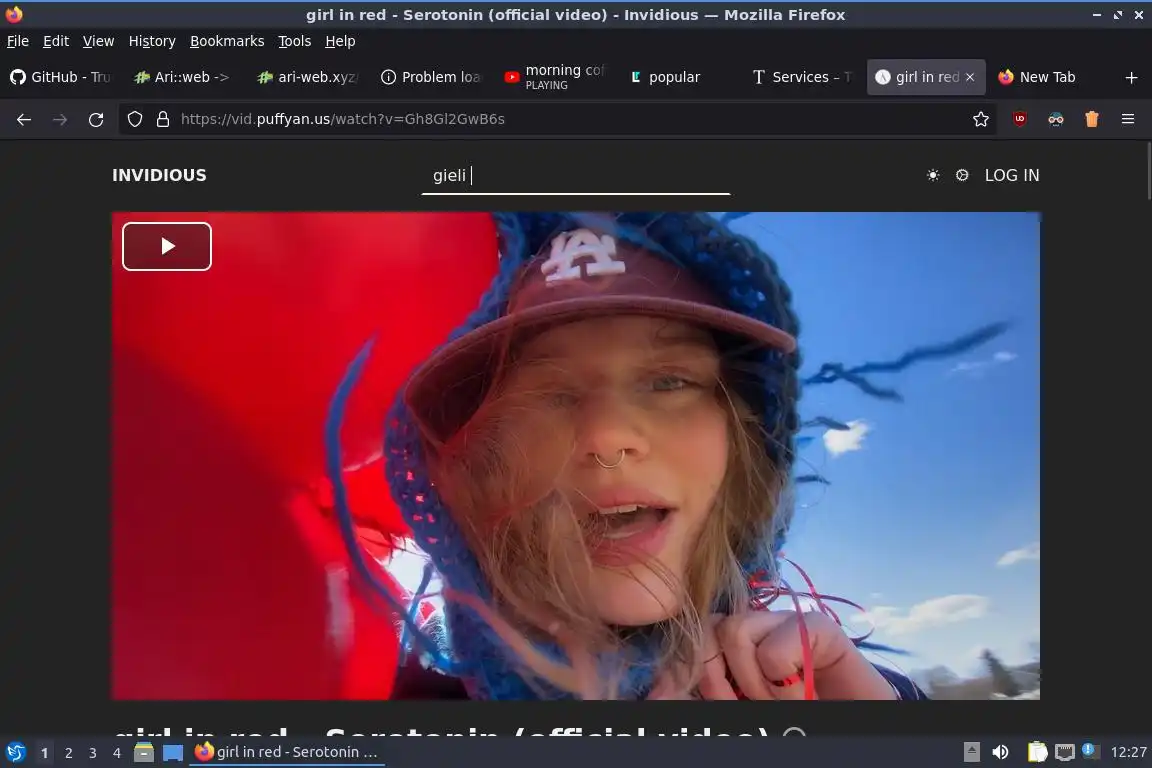Image resolution: width=1152 pixels, height=768 pixels.
Task: Open the volume control tray icon
Action: [x=1000, y=753]
